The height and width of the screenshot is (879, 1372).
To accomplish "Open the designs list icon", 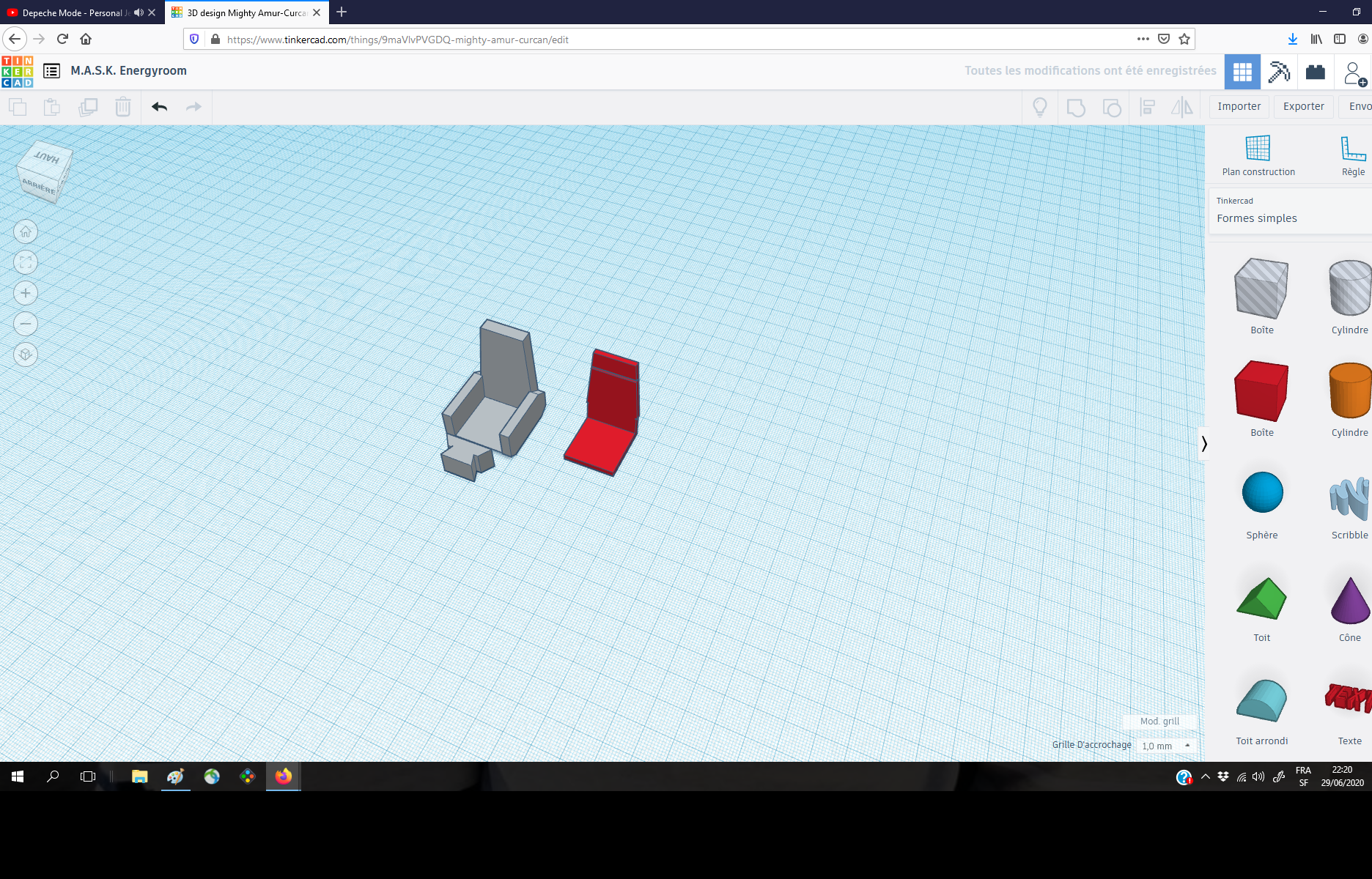I will [51, 71].
